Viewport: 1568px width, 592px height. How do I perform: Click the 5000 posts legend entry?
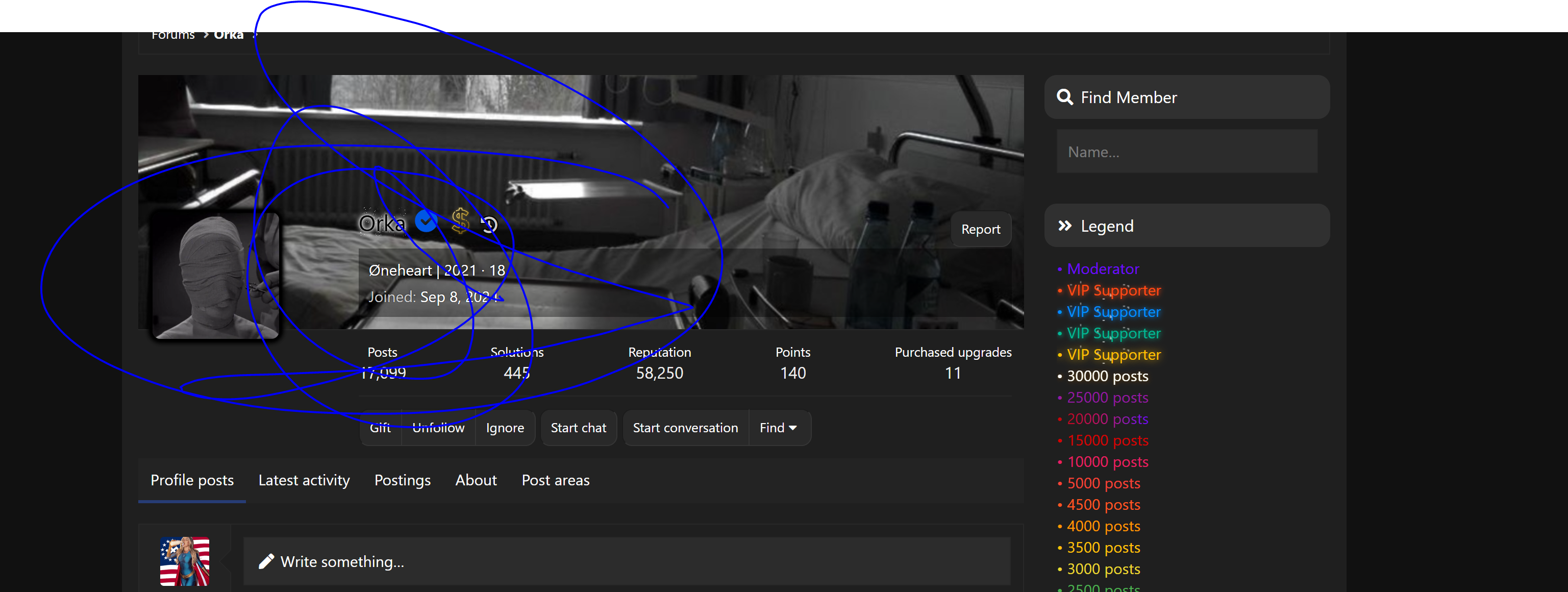[x=1104, y=484]
